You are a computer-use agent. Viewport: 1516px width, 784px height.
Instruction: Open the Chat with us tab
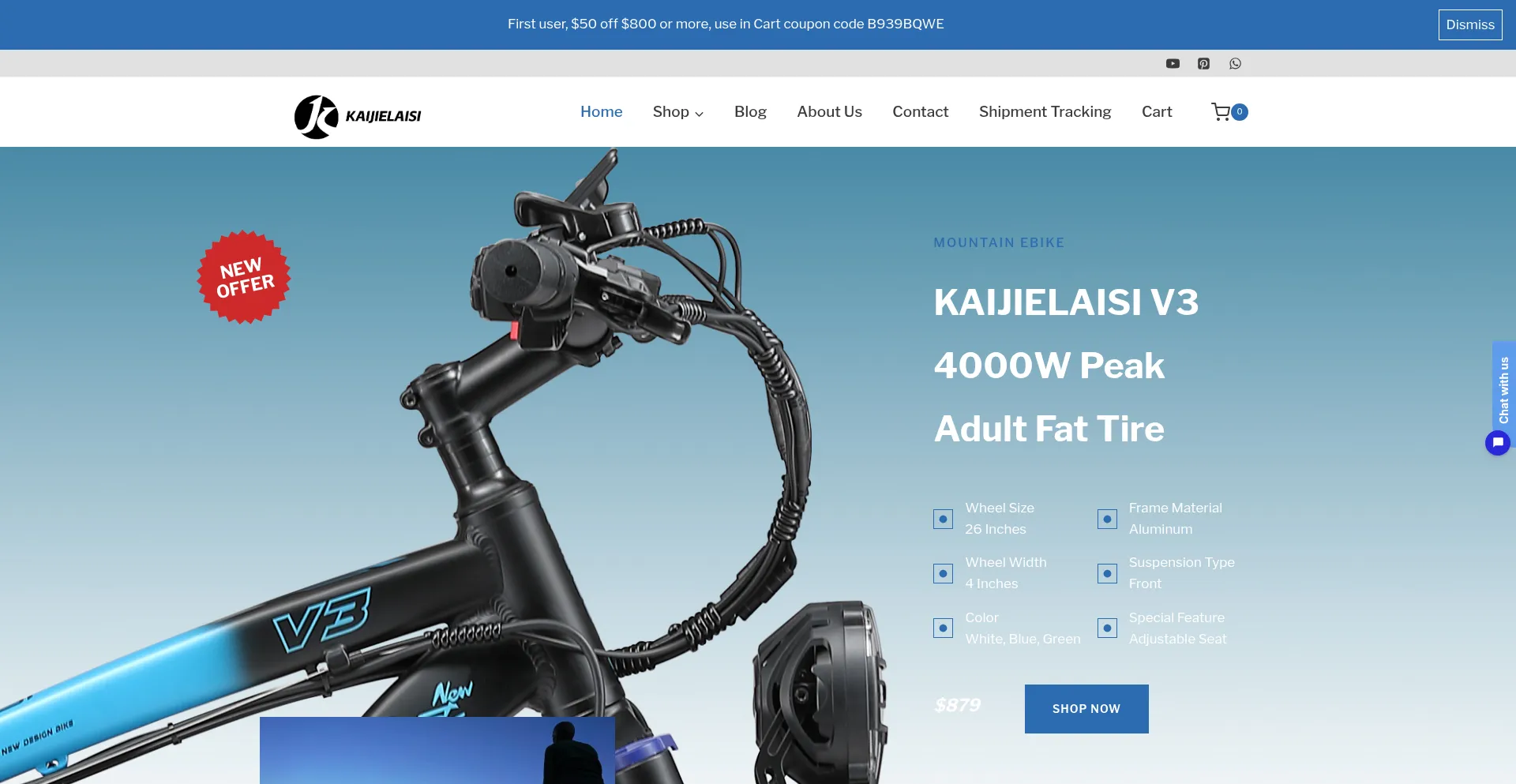[1504, 389]
